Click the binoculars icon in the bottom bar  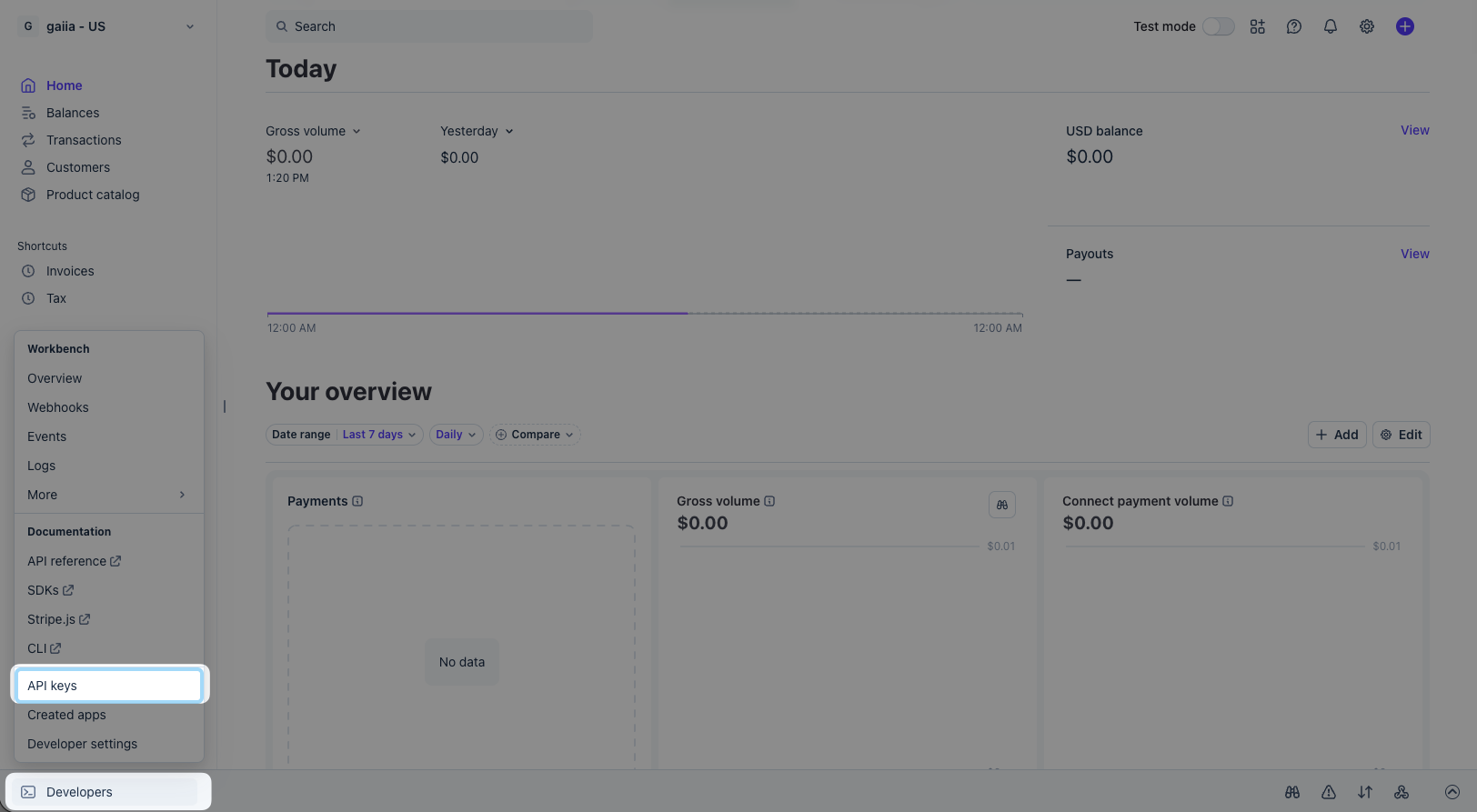pos(1292,792)
